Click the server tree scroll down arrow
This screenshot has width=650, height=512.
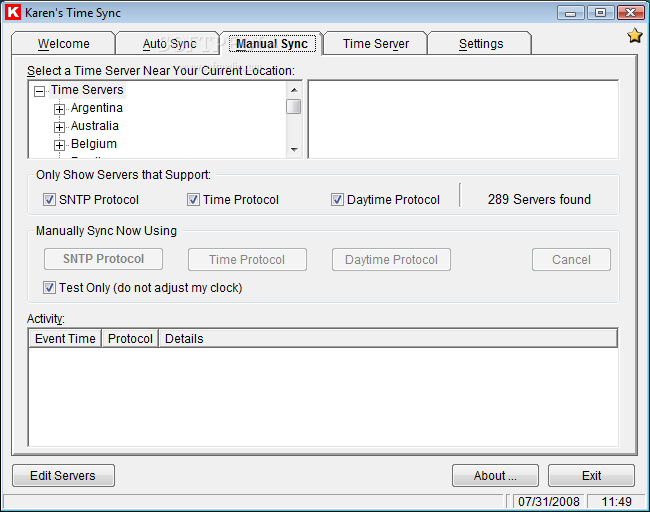pyautogui.click(x=294, y=150)
